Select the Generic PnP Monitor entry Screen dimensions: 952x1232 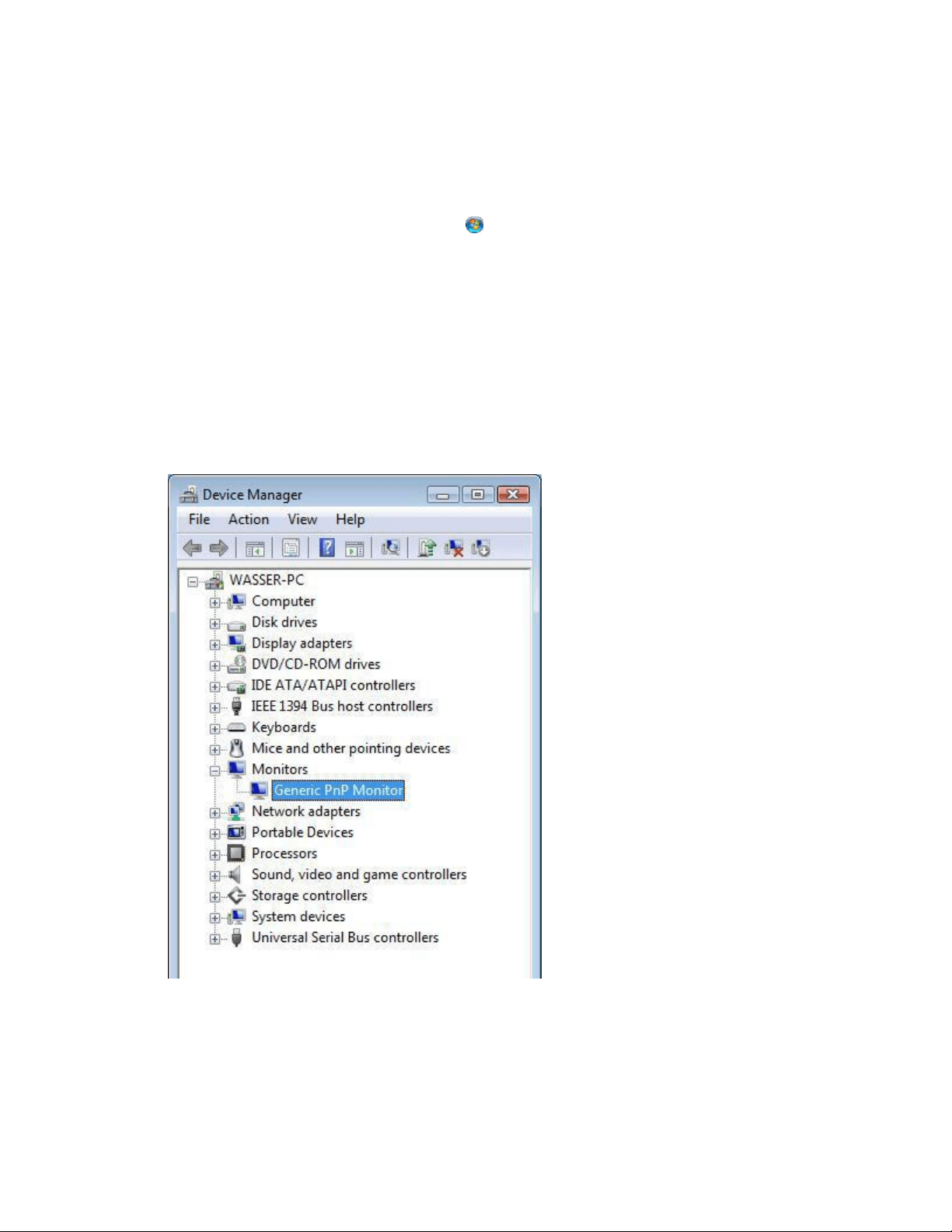(x=339, y=791)
